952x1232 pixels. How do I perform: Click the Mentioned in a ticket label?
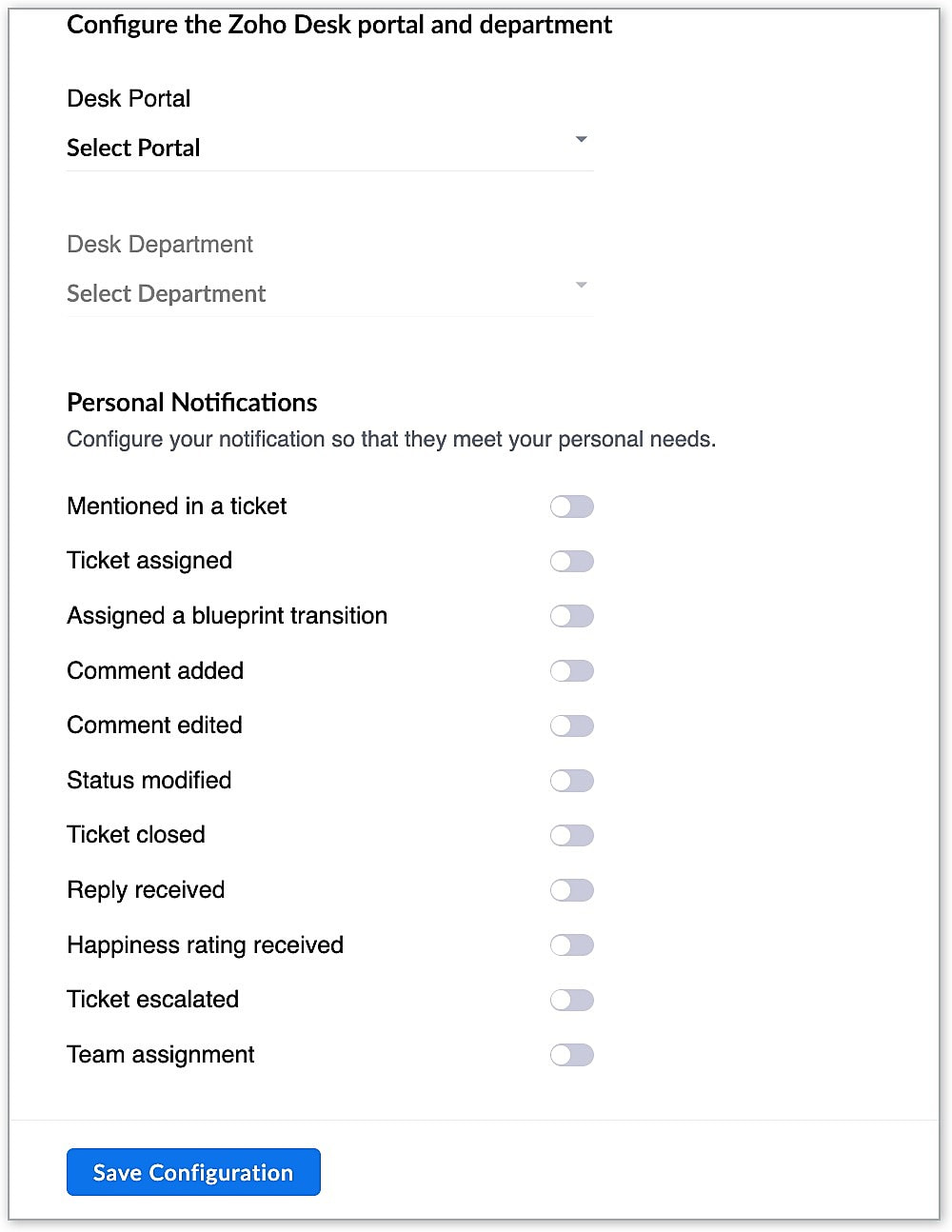click(x=177, y=507)
